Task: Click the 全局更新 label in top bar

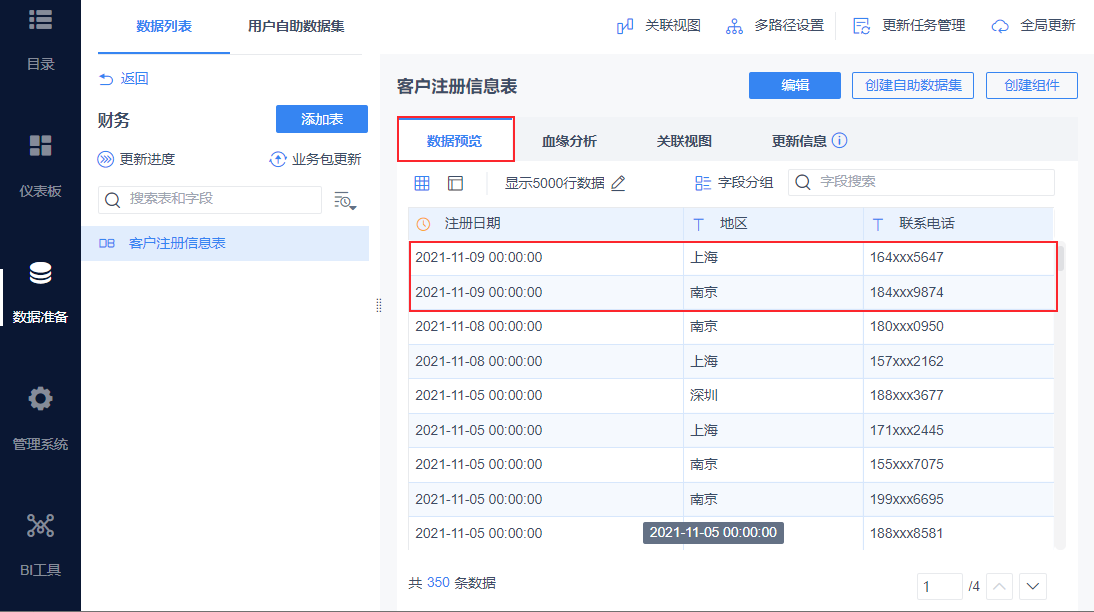Action: [x=1047, y=26]
